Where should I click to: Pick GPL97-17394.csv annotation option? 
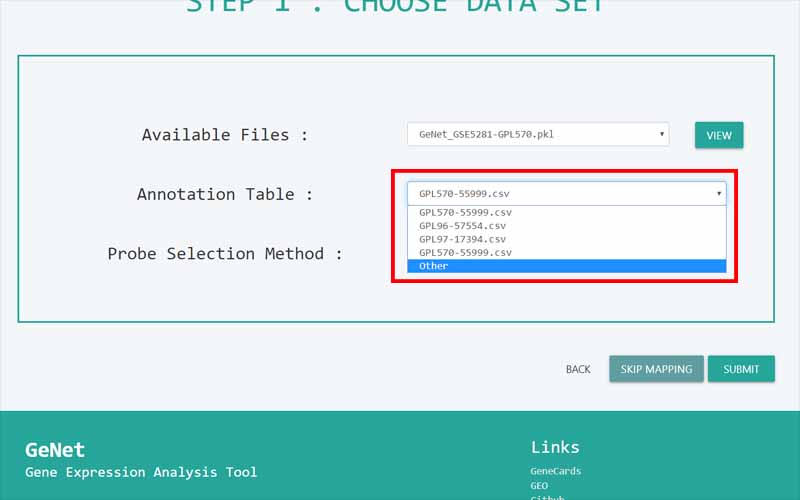(462, 239)
